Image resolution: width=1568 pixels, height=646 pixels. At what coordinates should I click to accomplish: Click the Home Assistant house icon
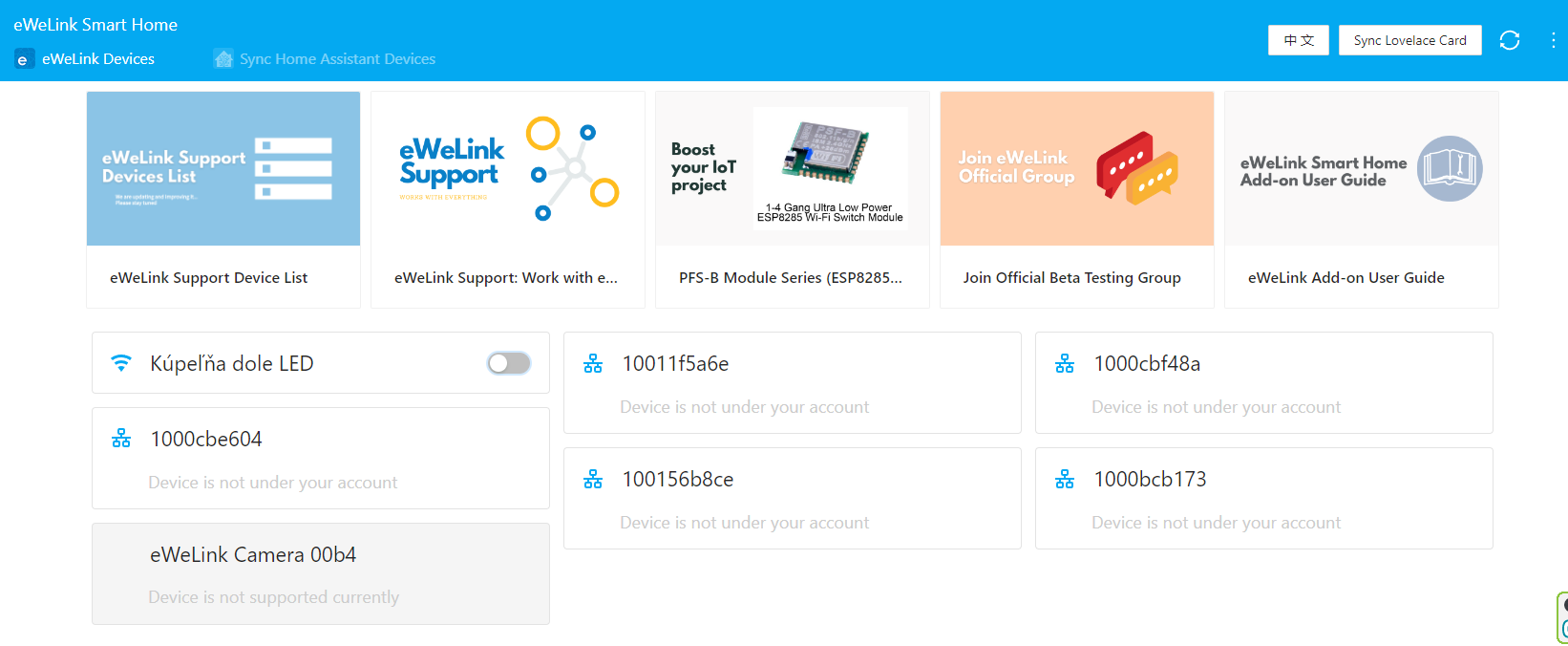223,59
